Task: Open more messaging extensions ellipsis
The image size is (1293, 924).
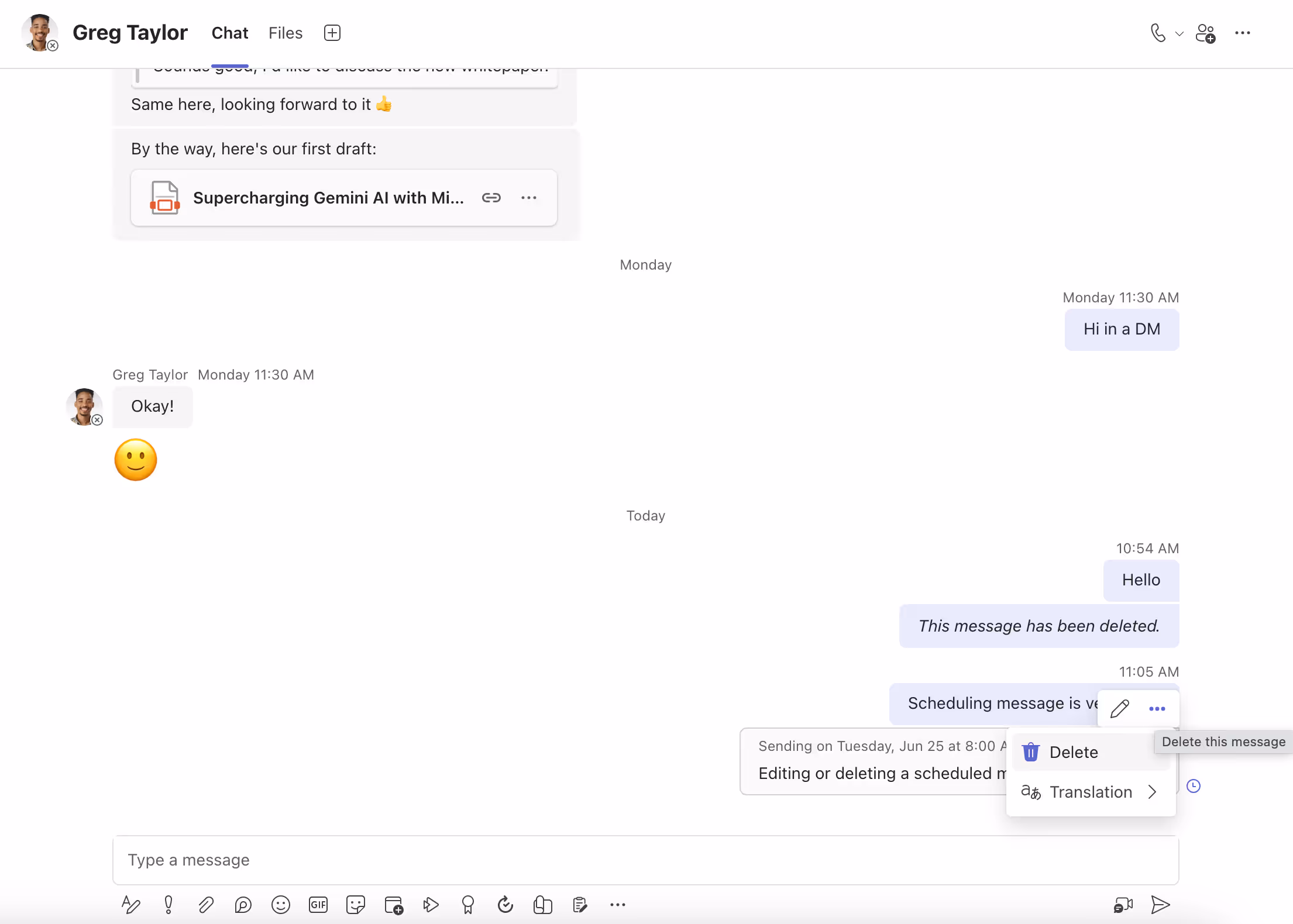Action: (618, 905)
